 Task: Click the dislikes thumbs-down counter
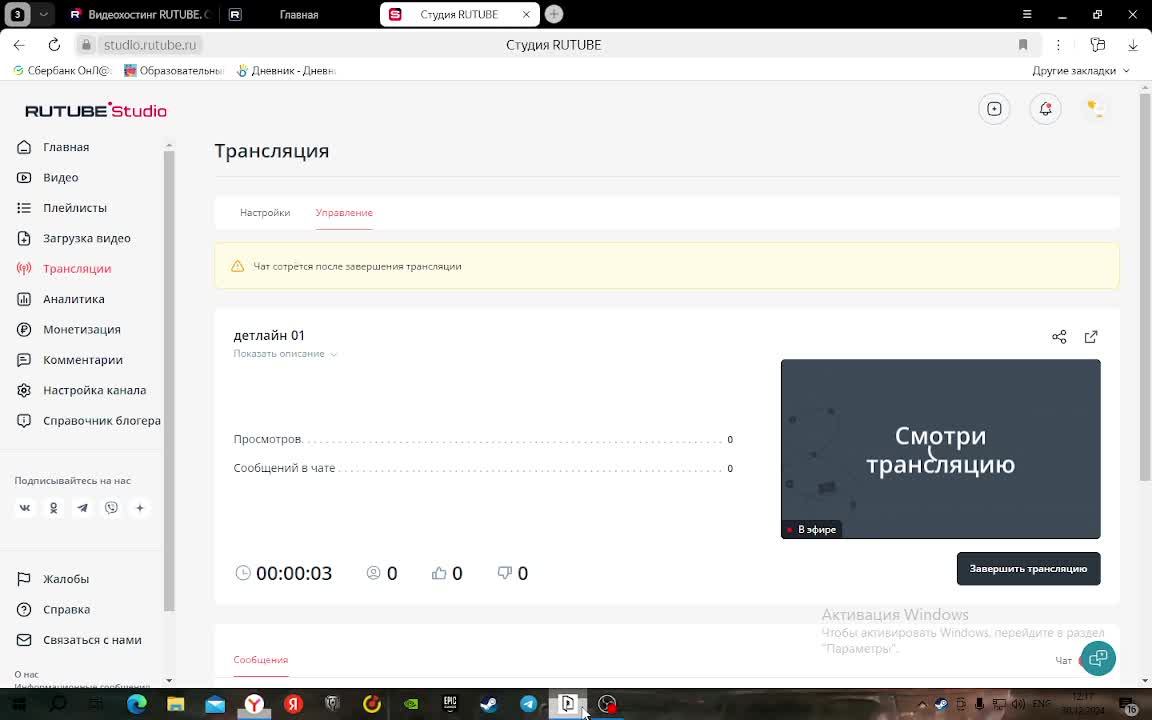point(513,573)
